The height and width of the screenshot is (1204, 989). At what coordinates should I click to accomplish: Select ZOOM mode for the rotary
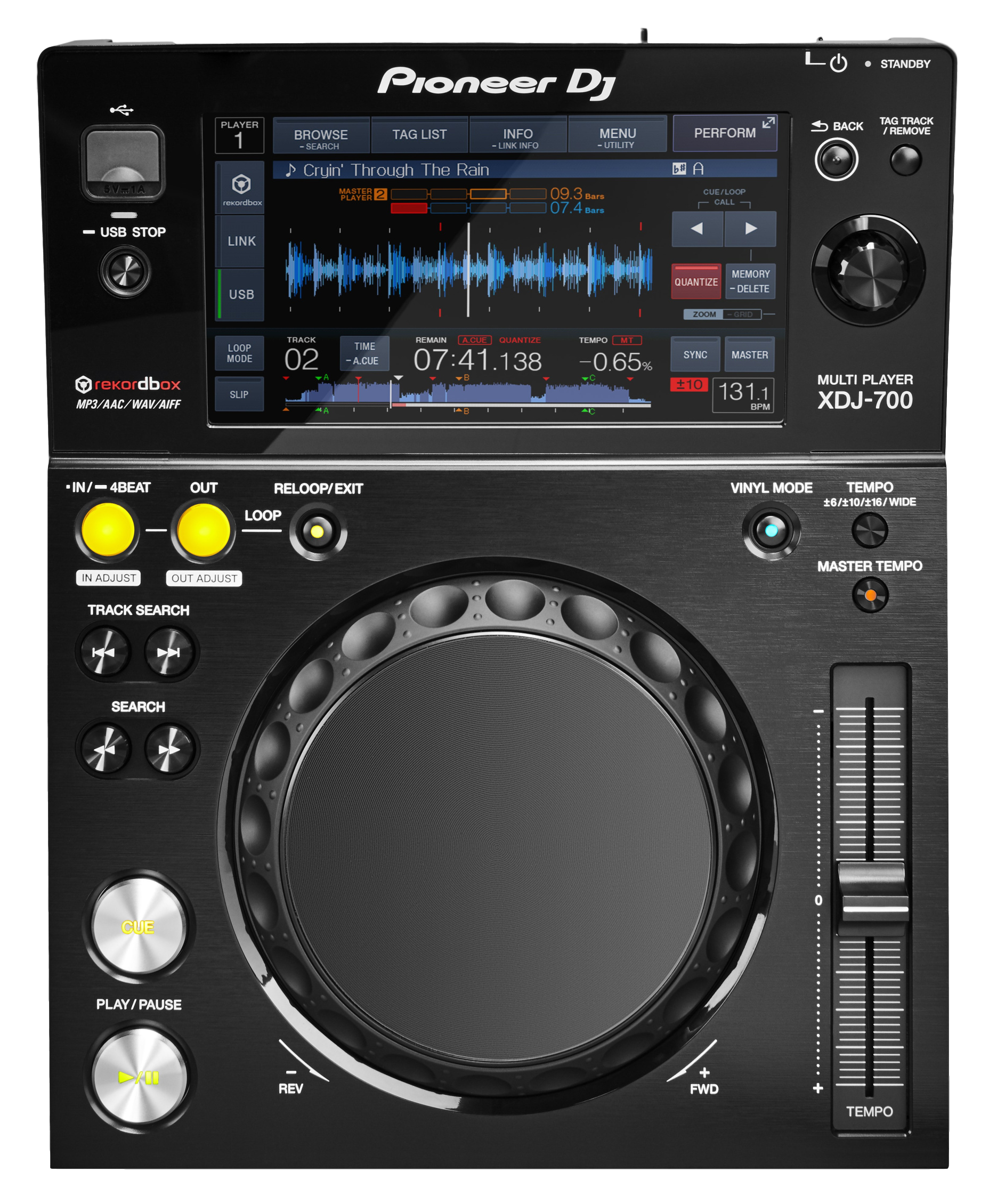(704, 314)
